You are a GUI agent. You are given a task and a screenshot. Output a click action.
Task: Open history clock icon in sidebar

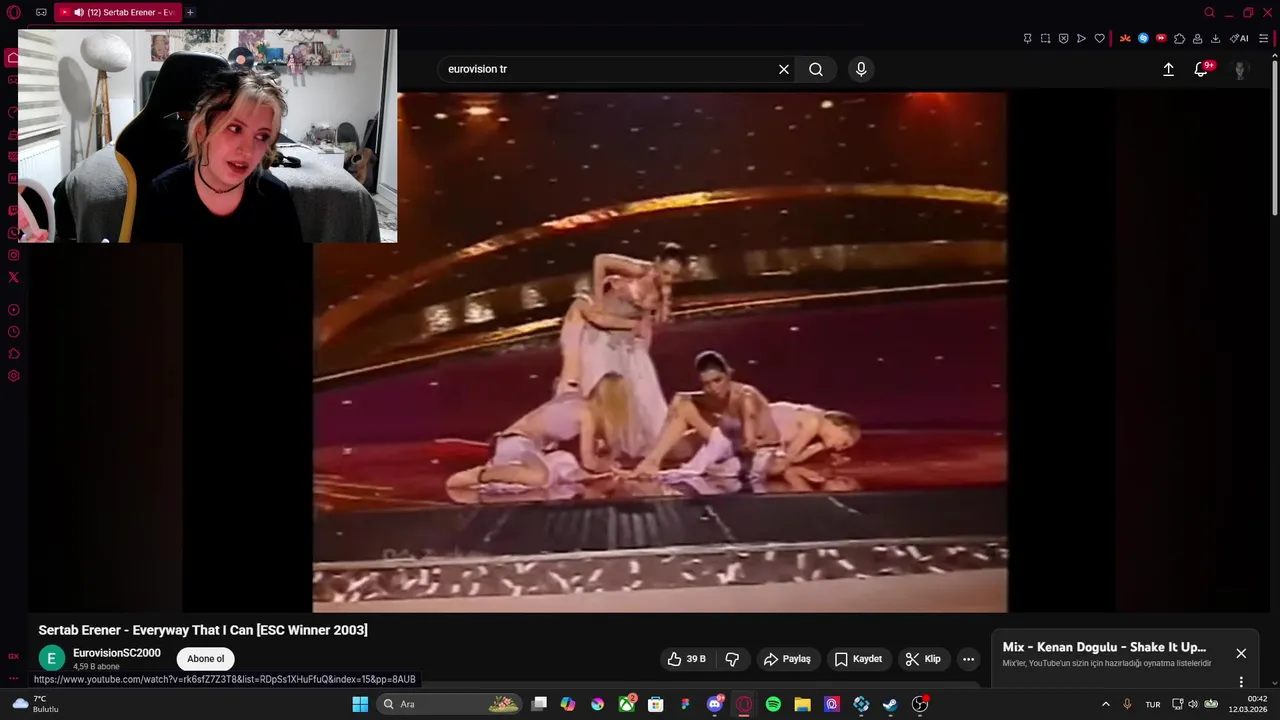(x=13, y=332)
